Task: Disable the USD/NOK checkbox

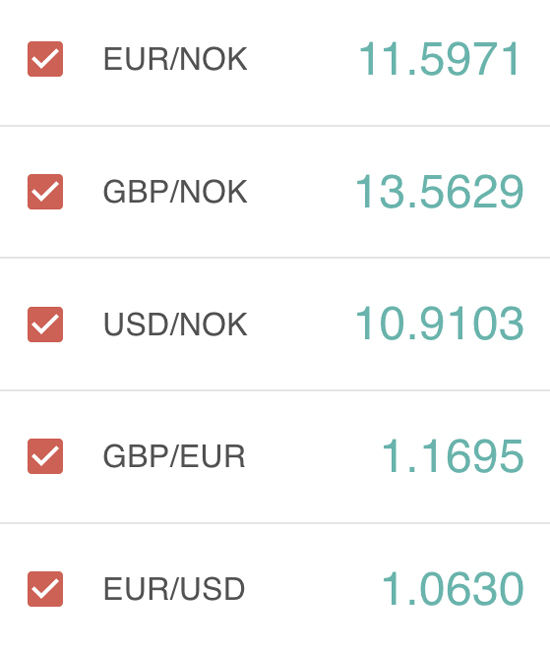Action: click(45, 324)
